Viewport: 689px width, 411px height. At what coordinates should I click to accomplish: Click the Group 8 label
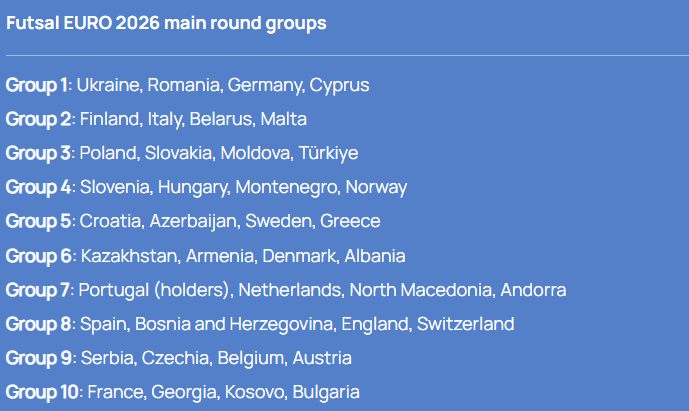click(x=39, y=324)
